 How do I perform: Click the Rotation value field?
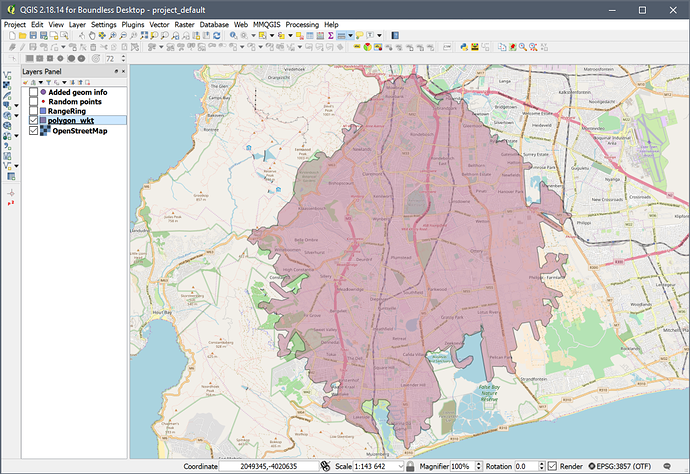click(526, 466)
